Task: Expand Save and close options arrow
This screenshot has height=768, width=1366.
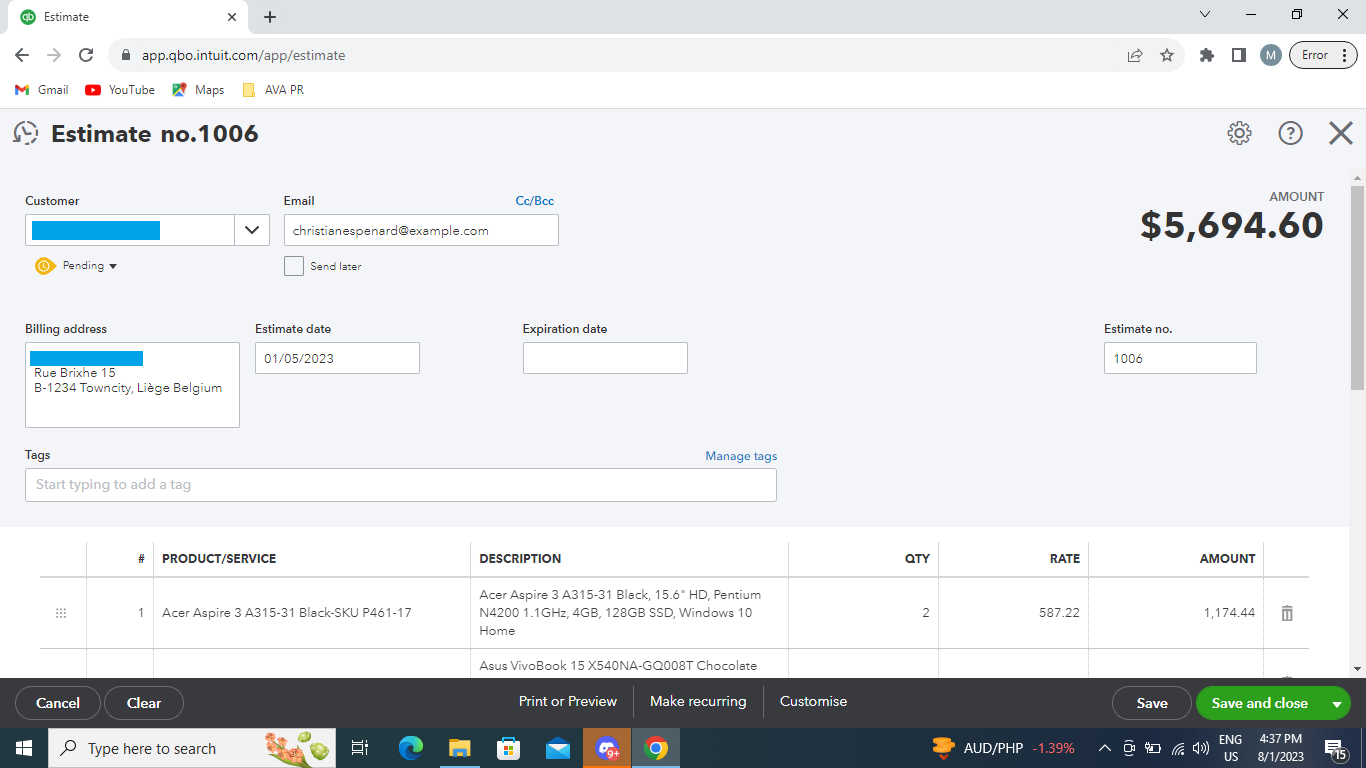Action: point(1336,703)
